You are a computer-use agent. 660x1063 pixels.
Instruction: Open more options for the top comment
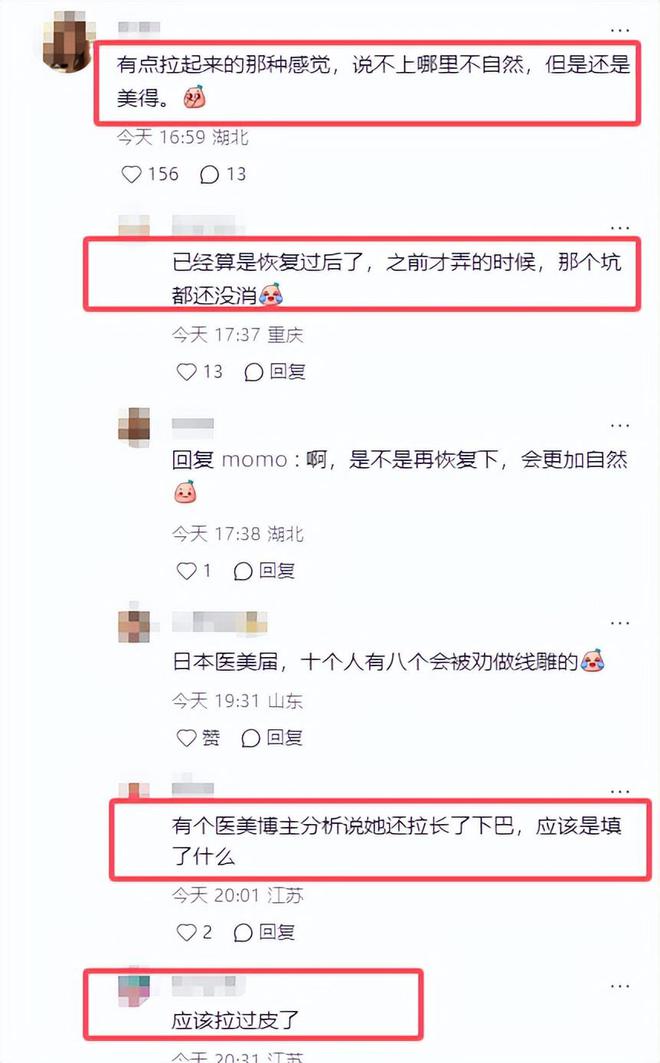(x=620, y=30)
